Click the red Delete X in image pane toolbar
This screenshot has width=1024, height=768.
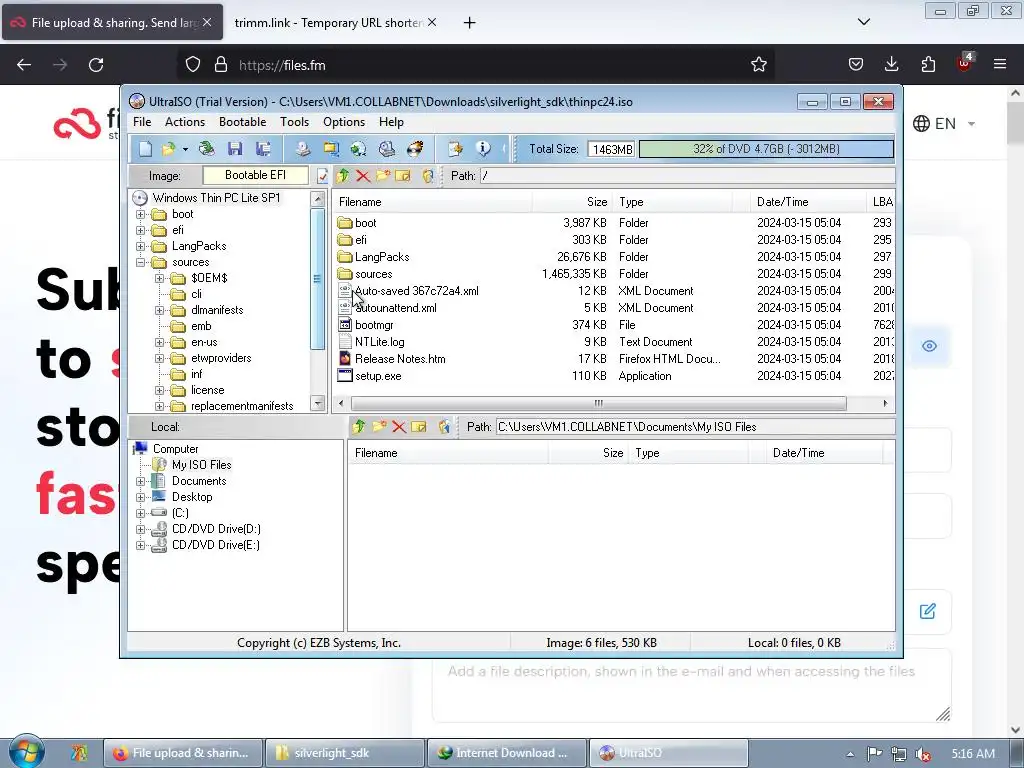[363, 176]
